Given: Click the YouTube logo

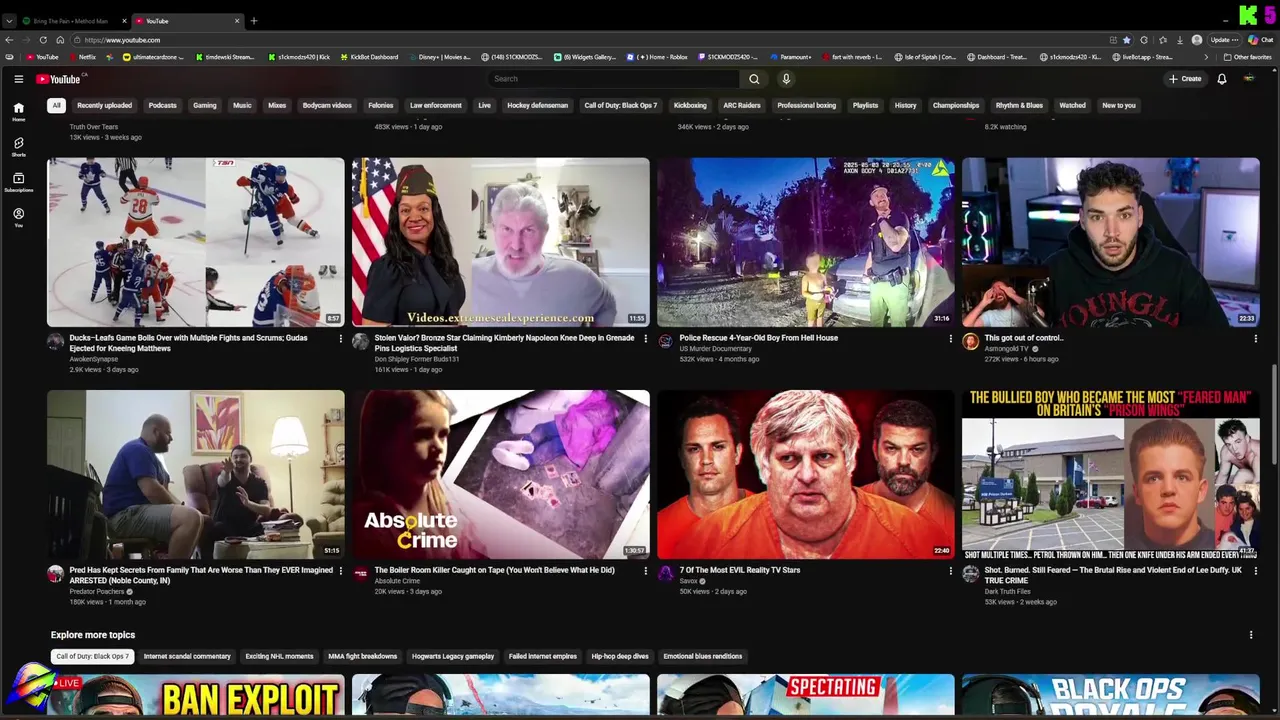Looking at the screenshot, I should (60, 79).
